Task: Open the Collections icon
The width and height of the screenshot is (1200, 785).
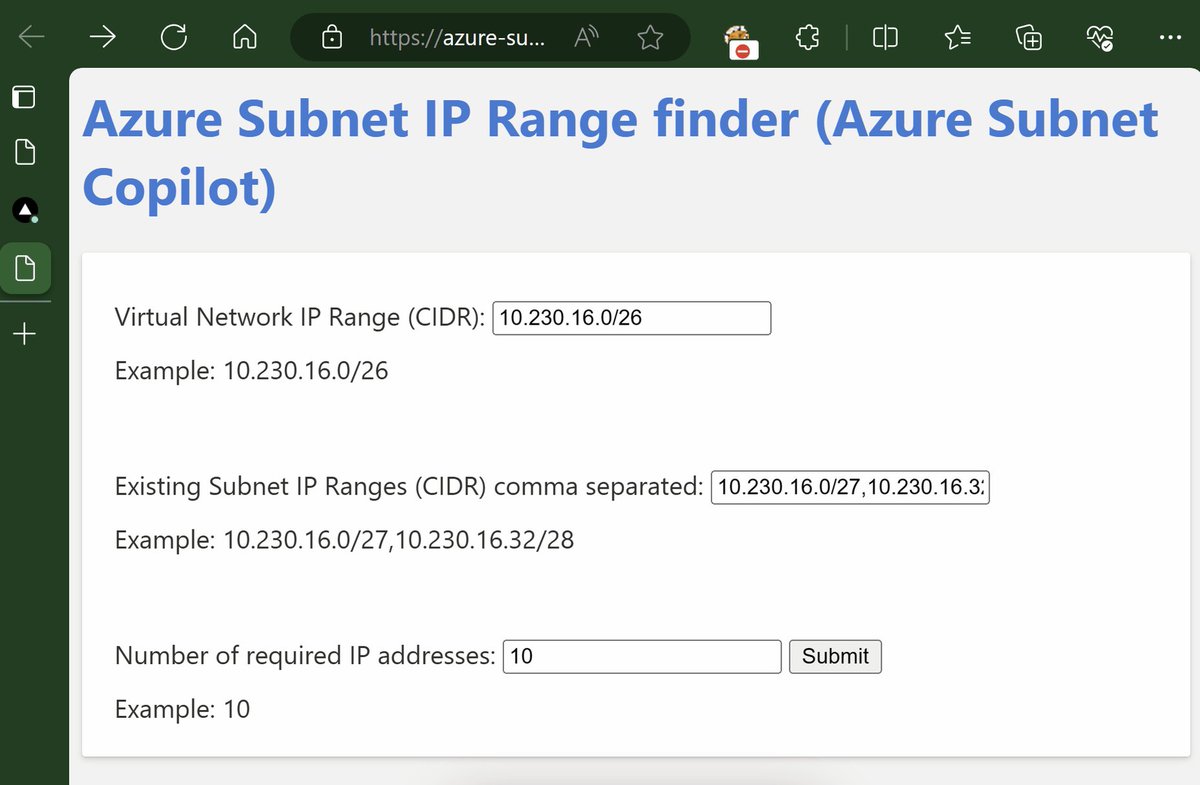Action: (x=1029, y=38)
